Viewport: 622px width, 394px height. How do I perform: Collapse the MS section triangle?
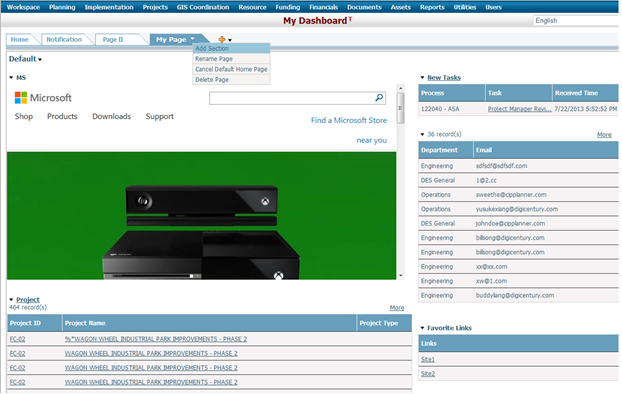[11, 77]
